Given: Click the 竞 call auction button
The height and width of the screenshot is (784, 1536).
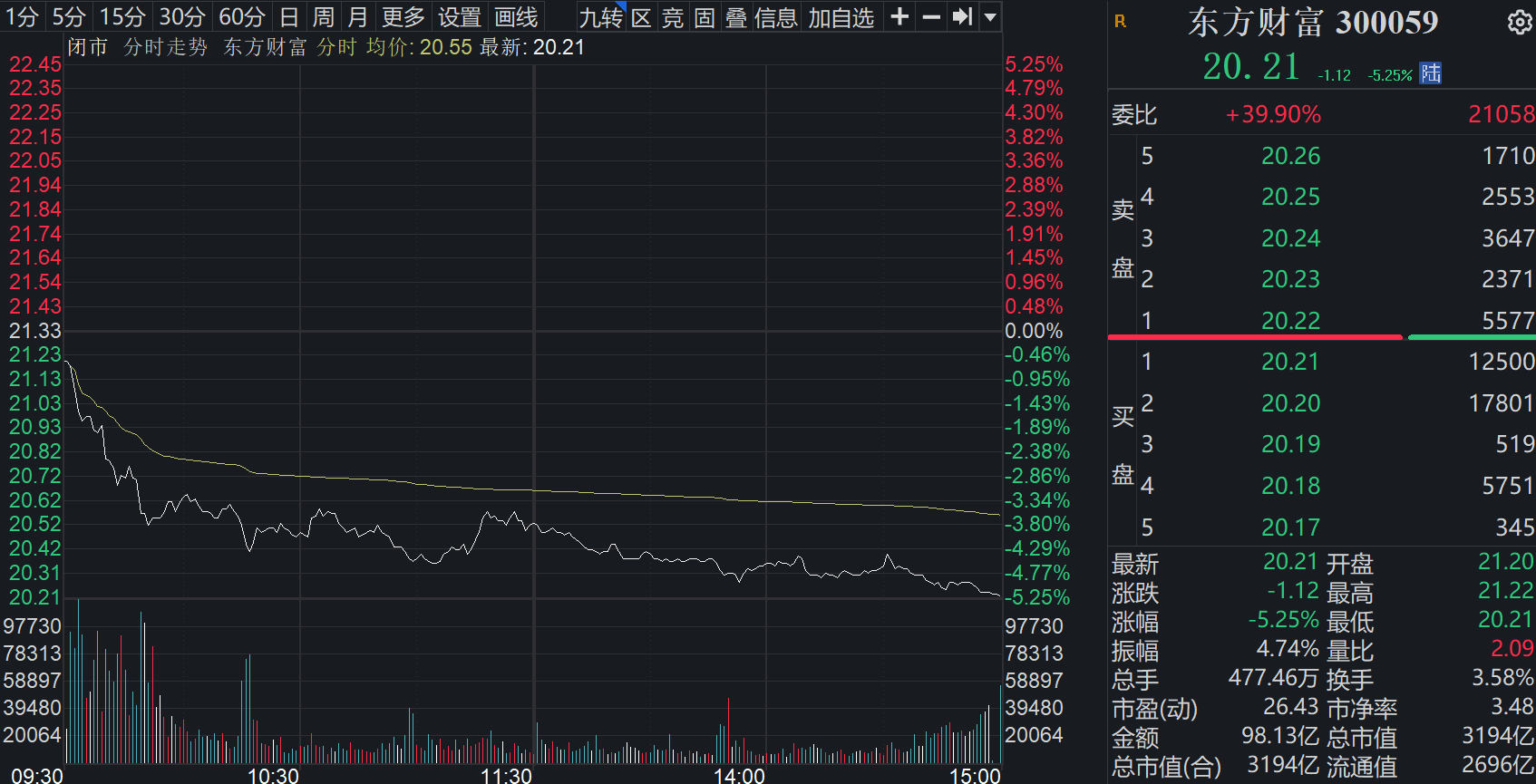Looking at the screenshot, I should 673,17.
